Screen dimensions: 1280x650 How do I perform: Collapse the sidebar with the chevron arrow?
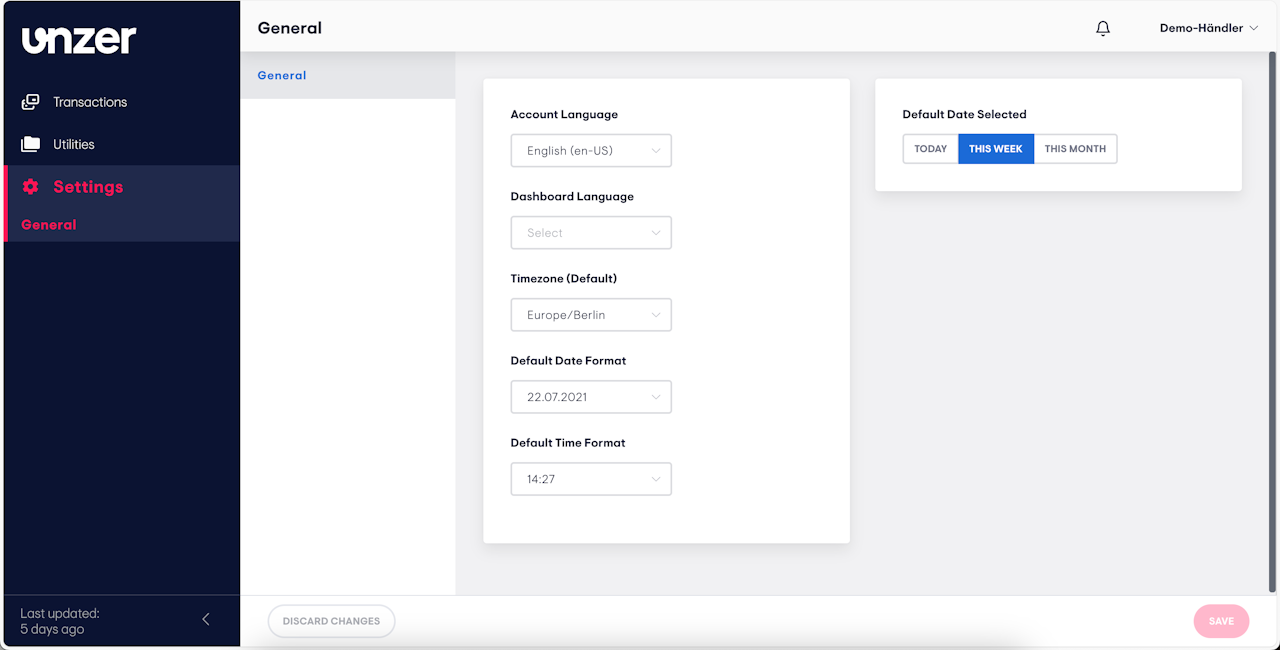pos(206,619)
